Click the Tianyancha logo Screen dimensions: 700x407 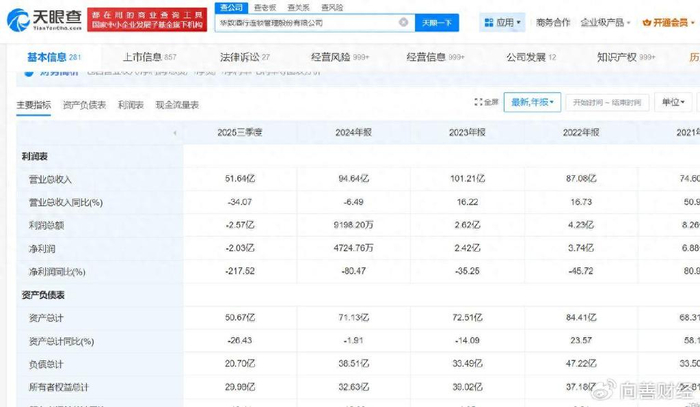click(44, 19)
